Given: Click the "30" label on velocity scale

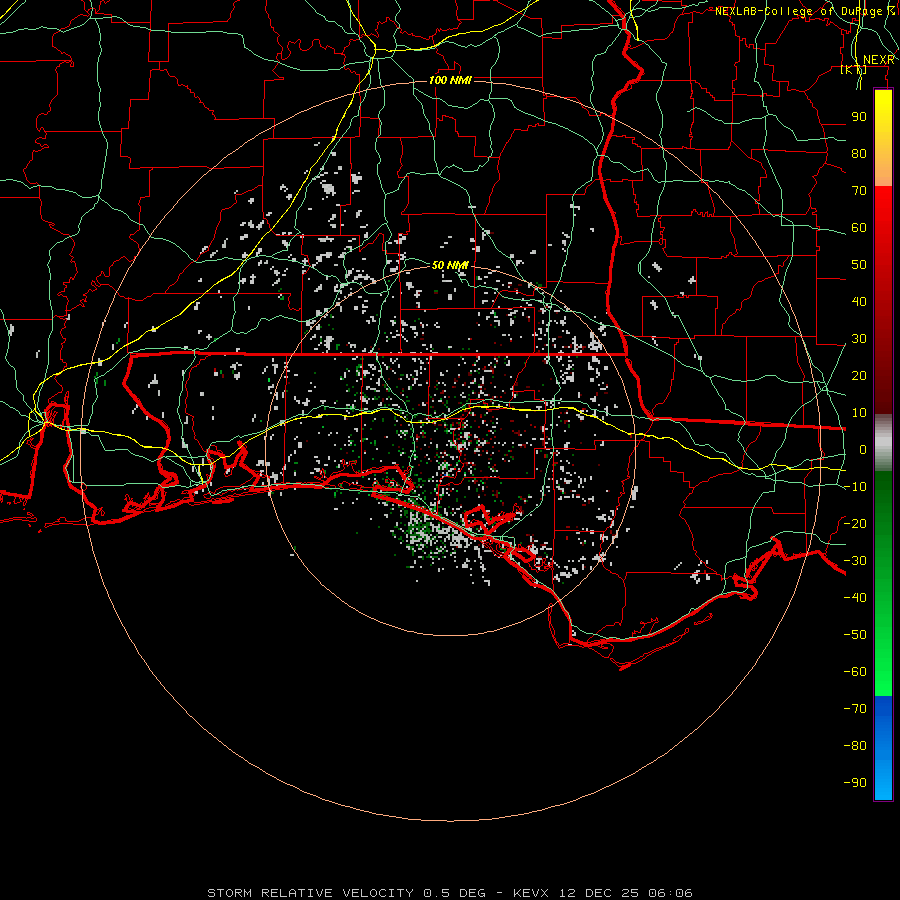Looking at the screenshot, I should (859, 339).
